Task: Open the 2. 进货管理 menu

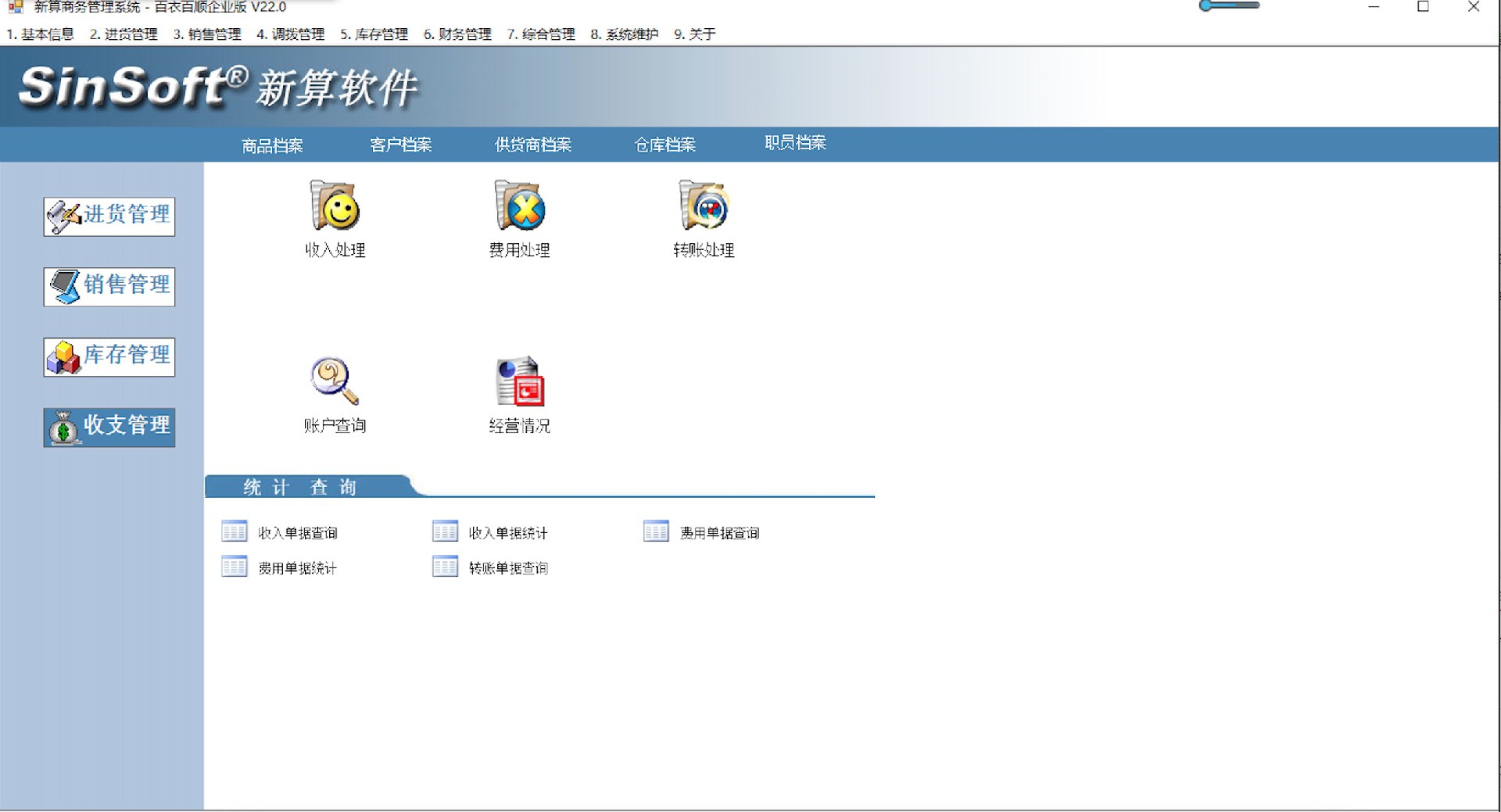Action: coord(124,34)
